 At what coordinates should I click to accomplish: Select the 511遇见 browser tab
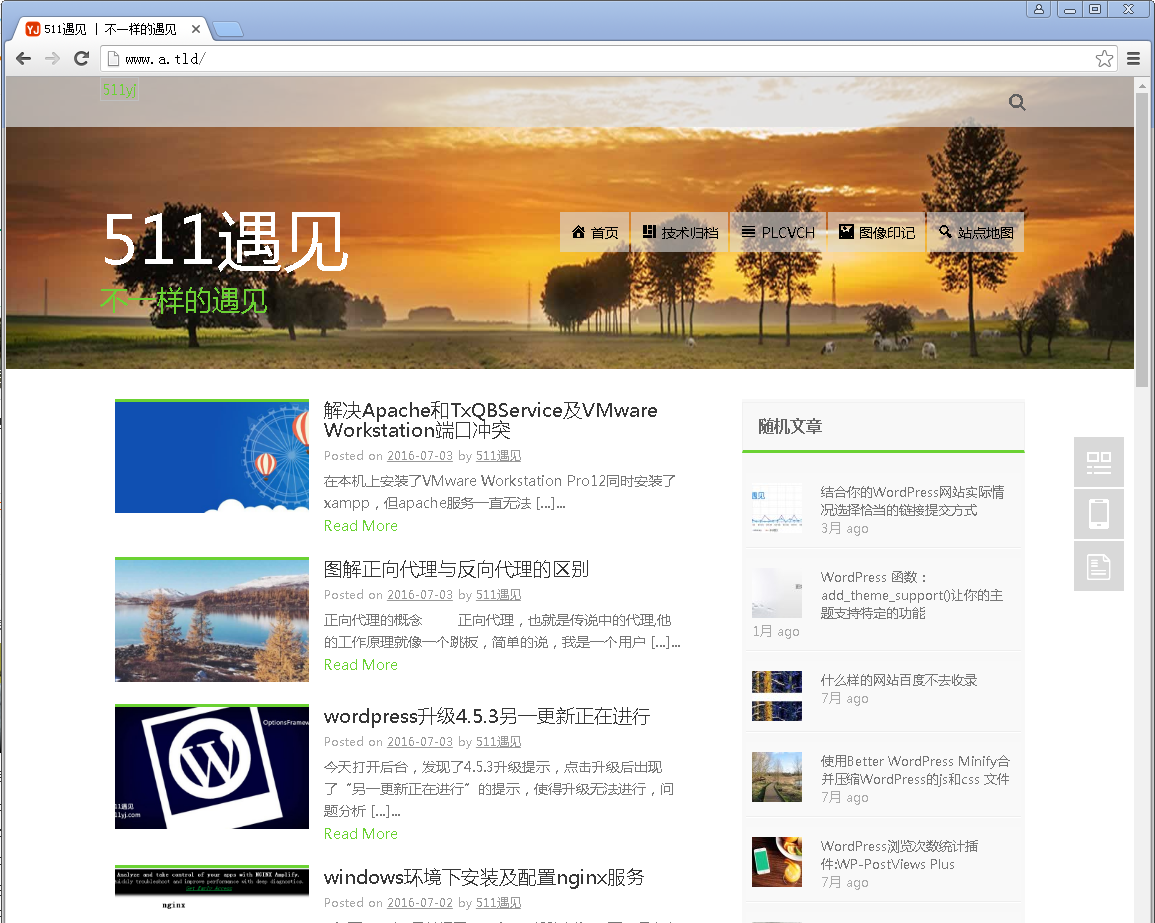pyautogui.click(x=110, y=29)
